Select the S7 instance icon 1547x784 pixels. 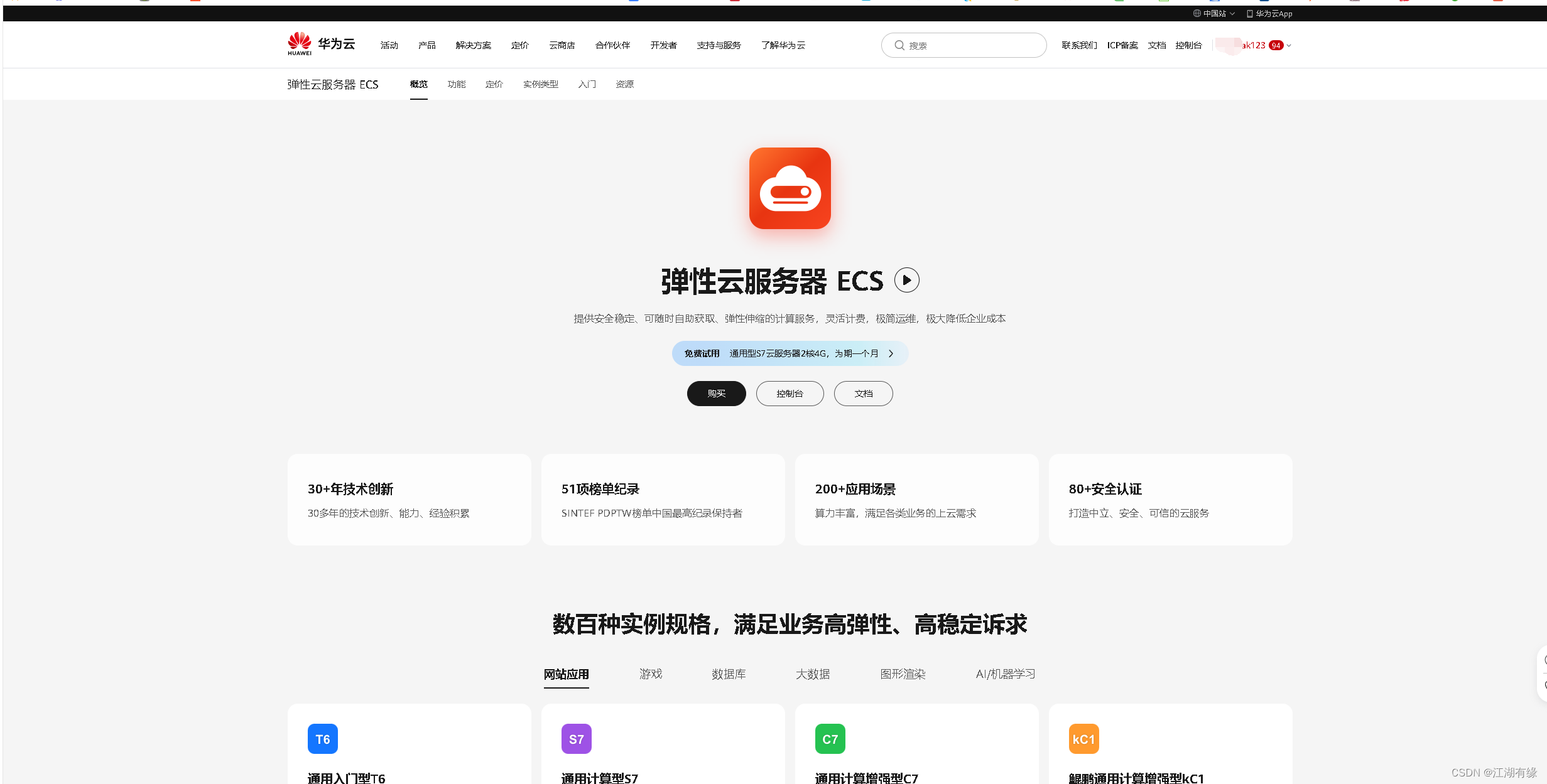click(576, 739)
